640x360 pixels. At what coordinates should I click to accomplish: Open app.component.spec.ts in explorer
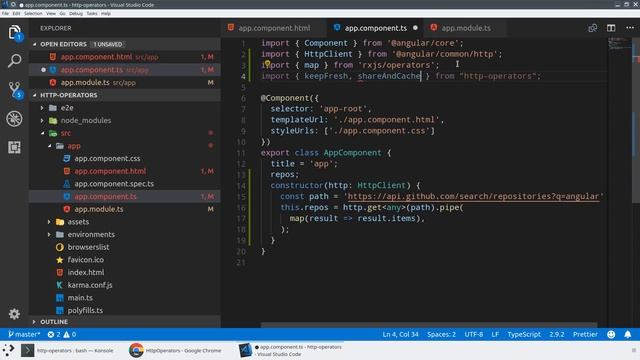[114, 184]
